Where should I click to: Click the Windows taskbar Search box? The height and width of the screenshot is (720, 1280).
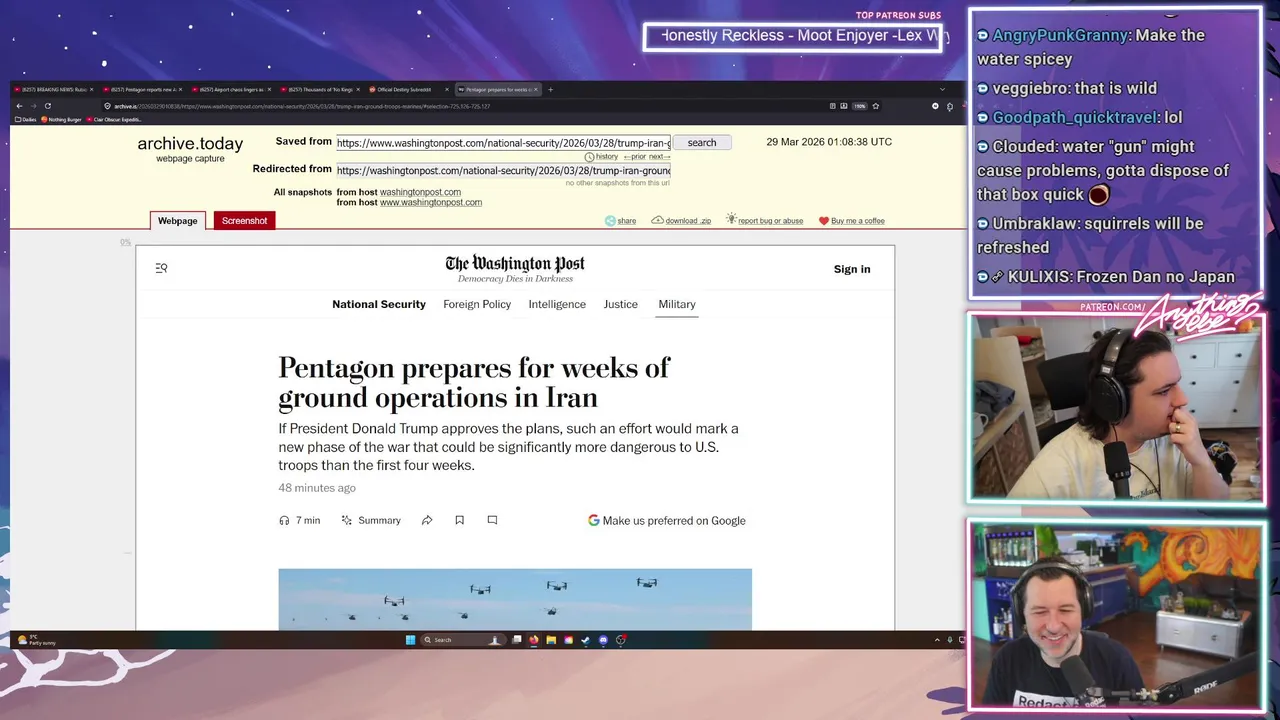click(463, 640)
